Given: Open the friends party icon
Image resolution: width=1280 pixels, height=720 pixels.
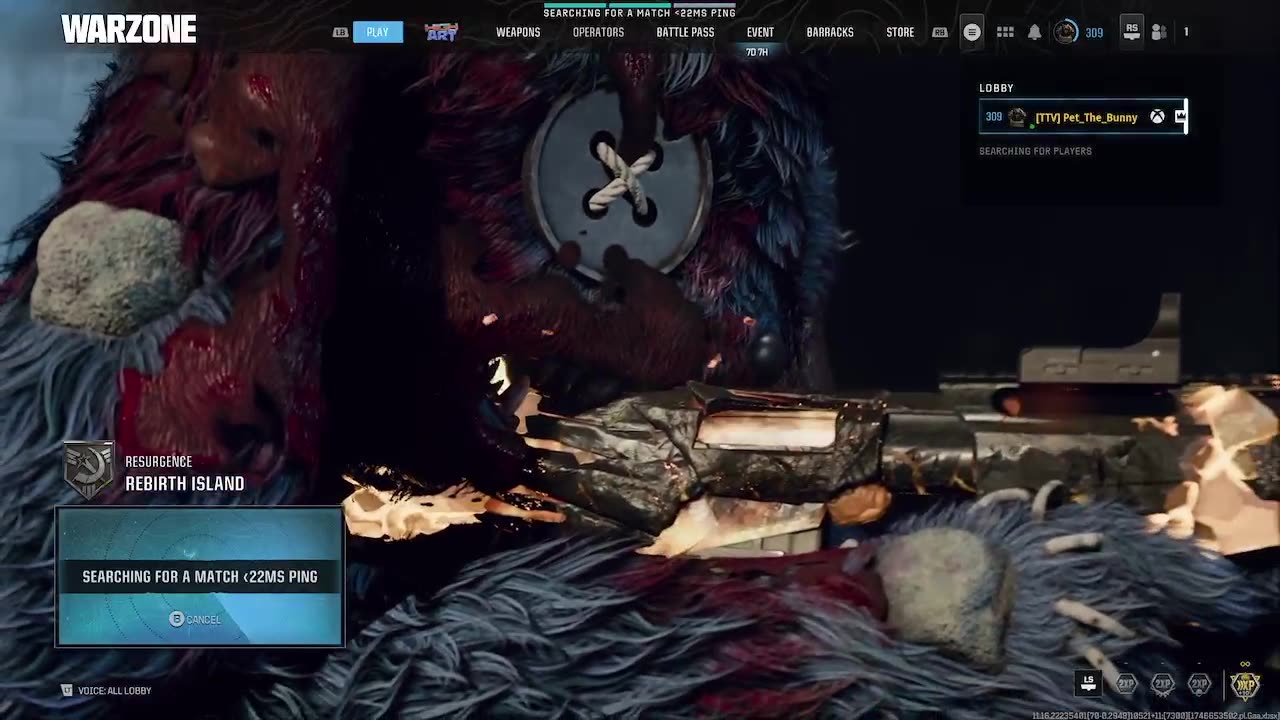Looking at the screenshot, I should 1159,32.
